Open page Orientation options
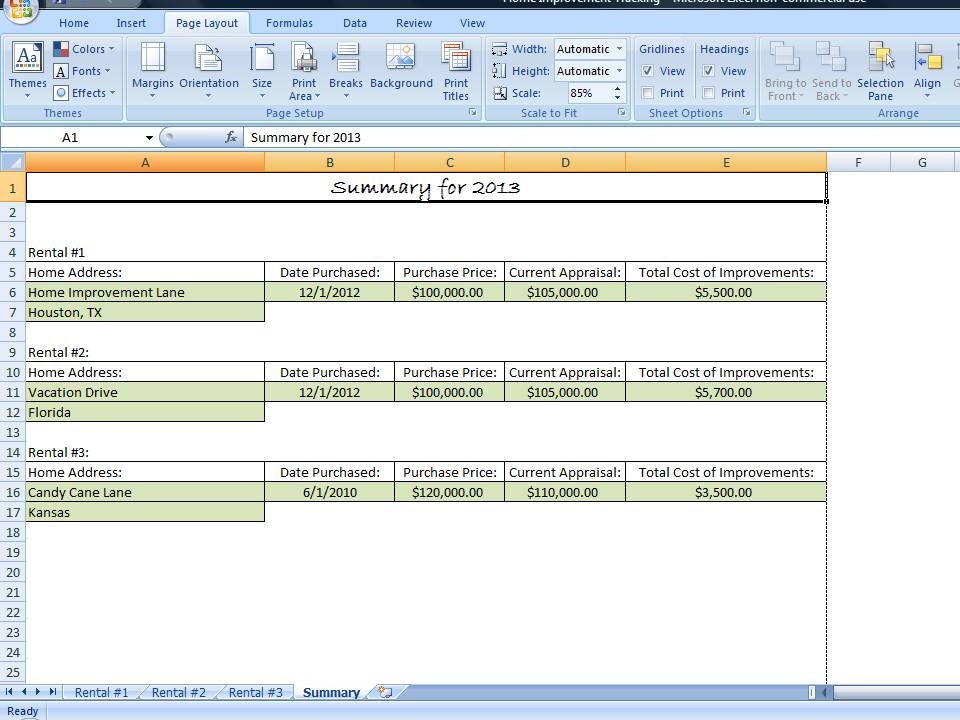 [209, 70]
